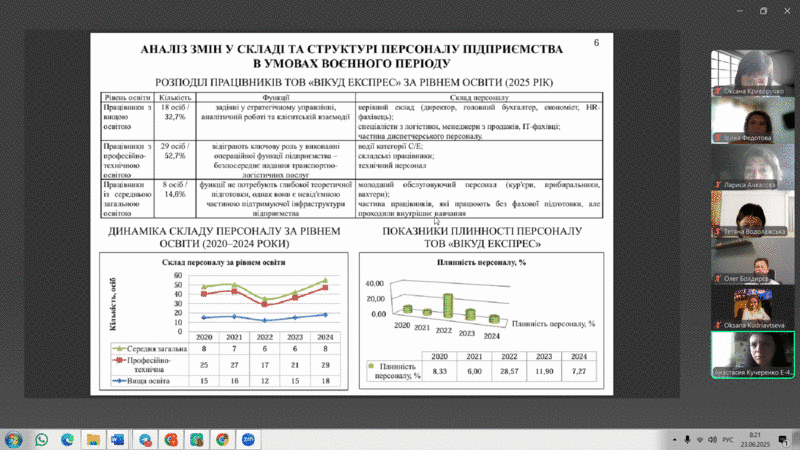
Task: Select Лариса participant video tile
Action: pos(753,167)
